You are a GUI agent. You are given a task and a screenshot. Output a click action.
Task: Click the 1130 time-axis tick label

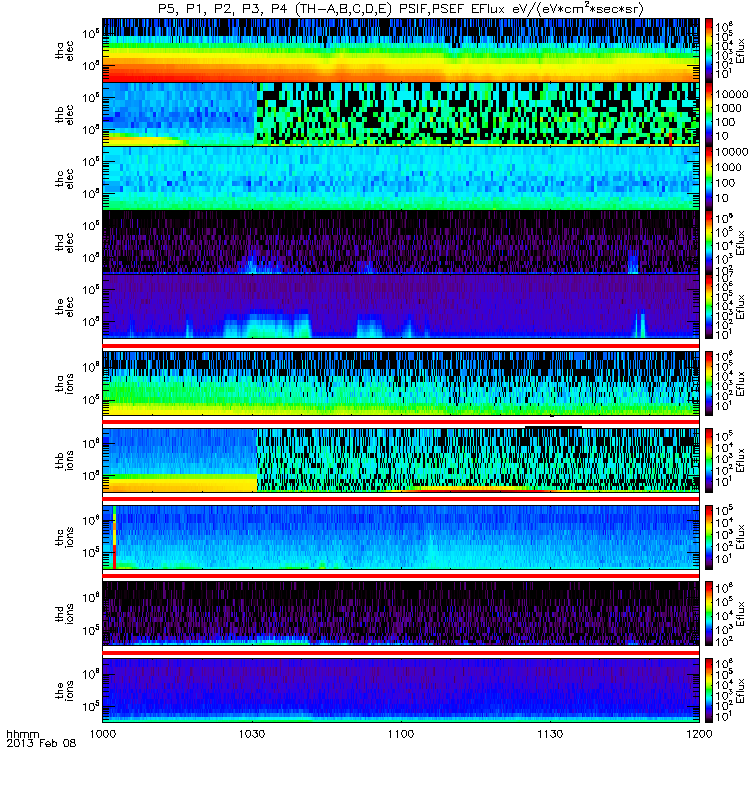(x=551, y=734)
